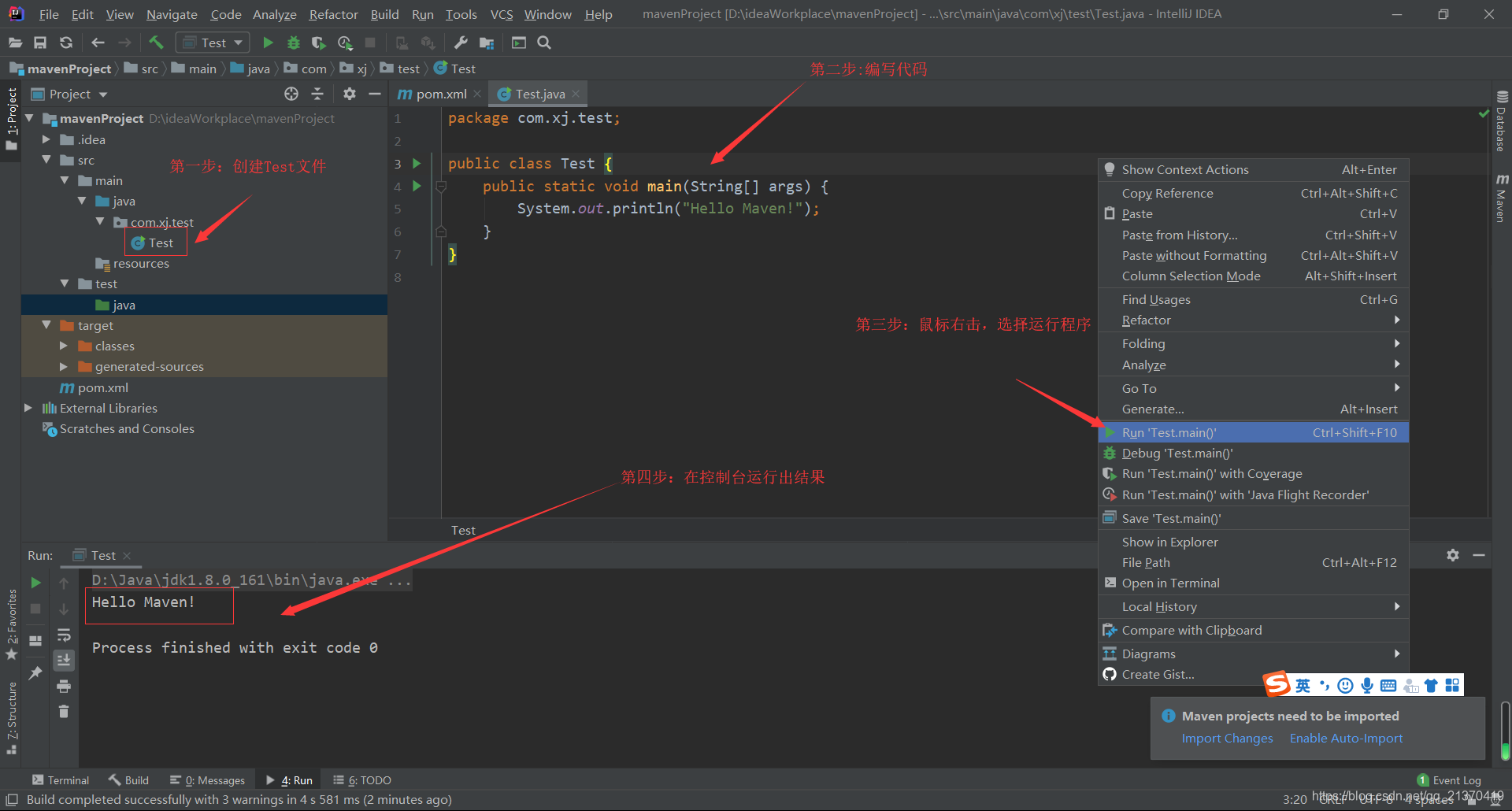
Task: Click the Build hammer icon
Action: click(x=156, y=43)
